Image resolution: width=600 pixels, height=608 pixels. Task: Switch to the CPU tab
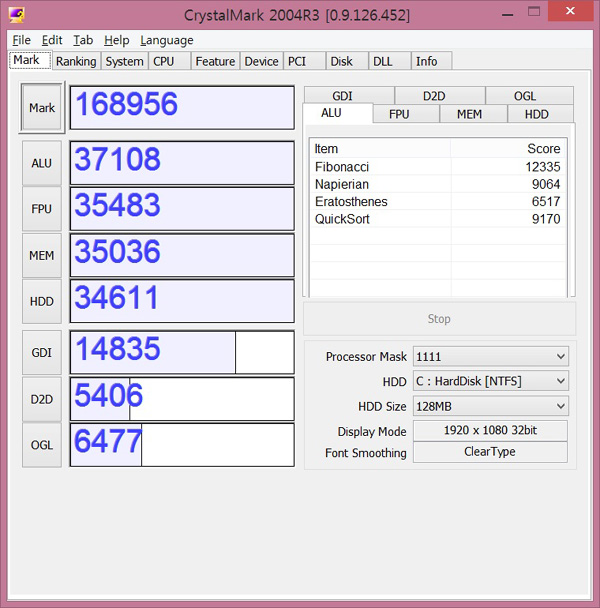tap(169, 61)
